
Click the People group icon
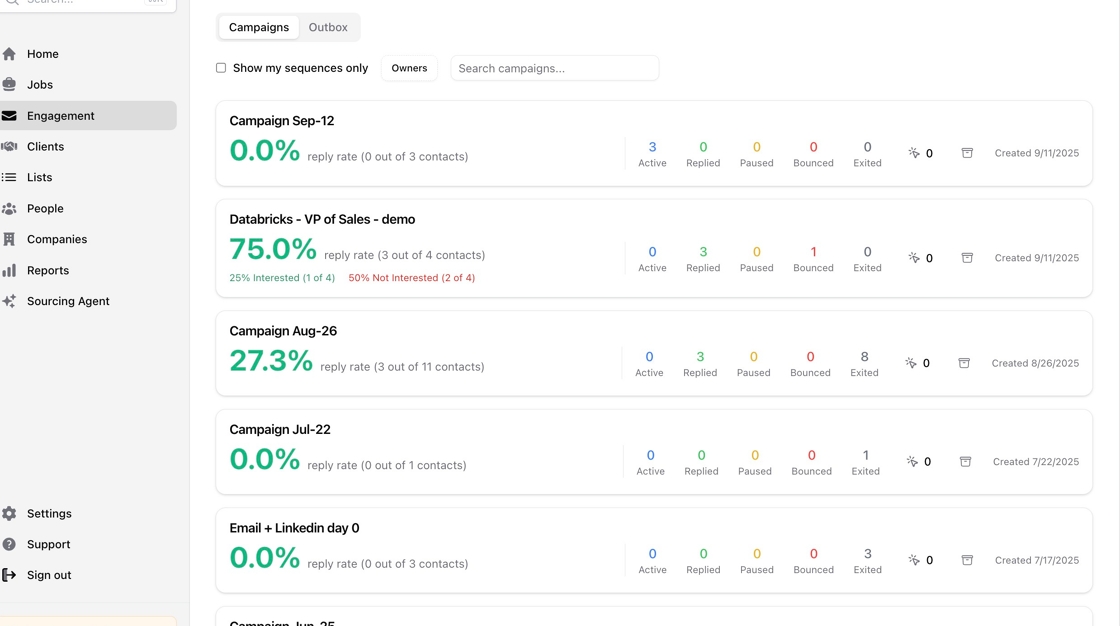pyautogui.click(x=10, y=209)
